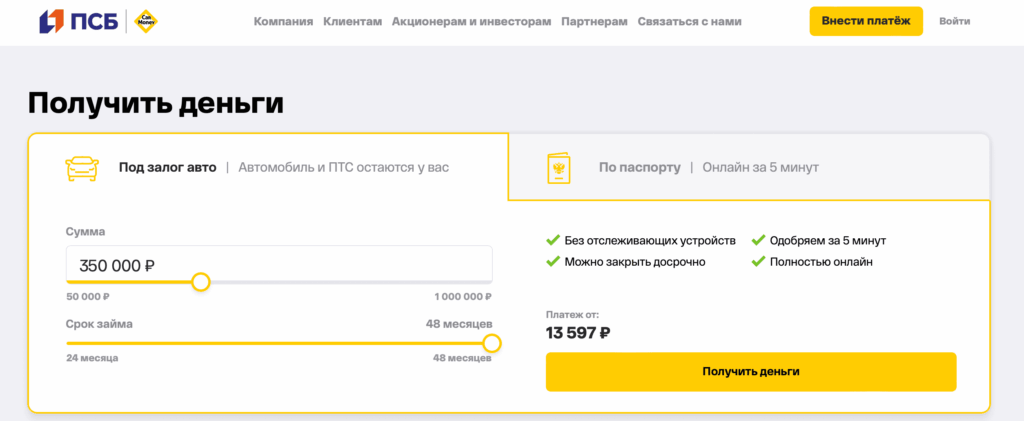Click the Сумма slider handle

200,282
